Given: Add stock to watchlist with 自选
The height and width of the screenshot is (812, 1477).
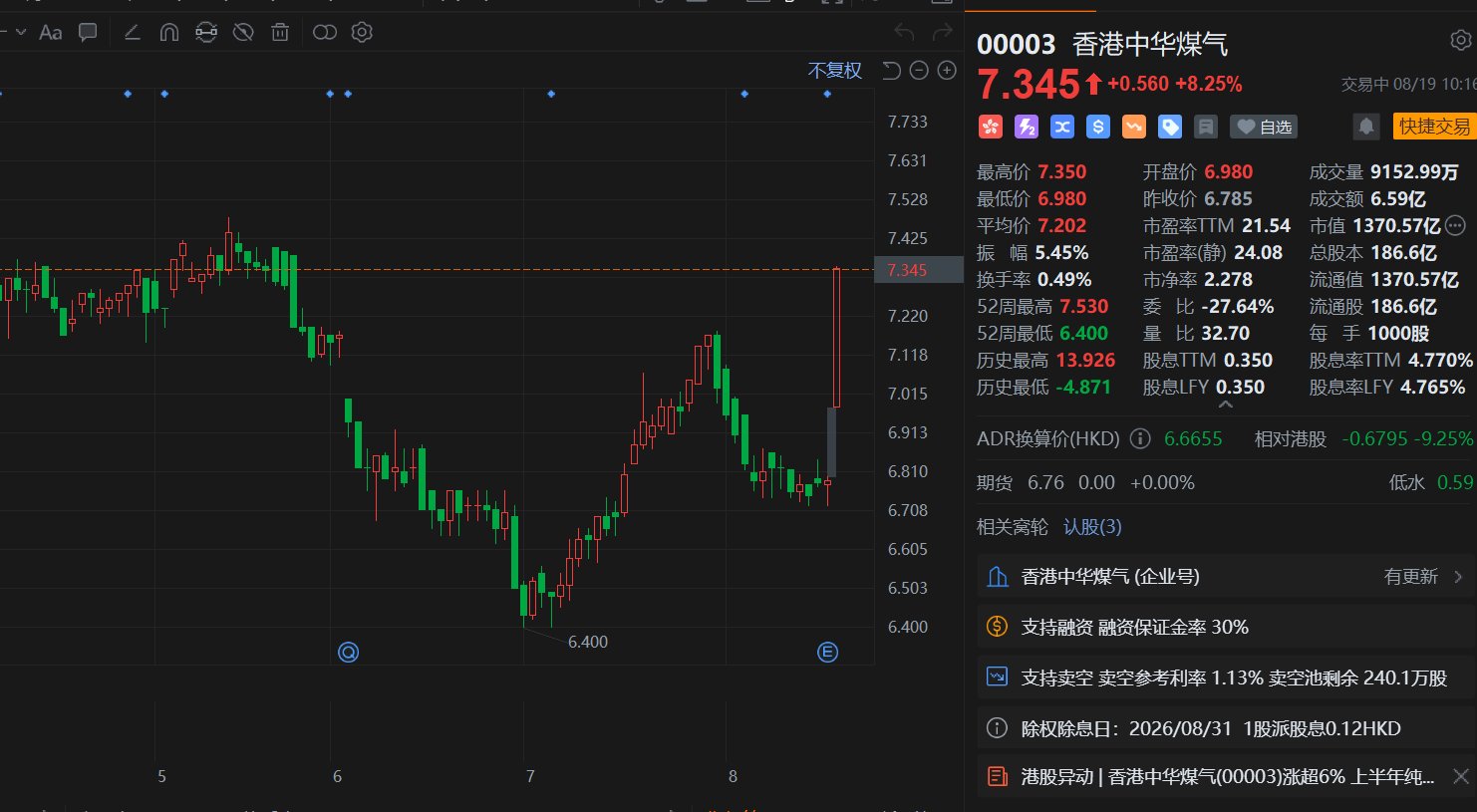Looking at the screenshot, I should [1264, 127].
